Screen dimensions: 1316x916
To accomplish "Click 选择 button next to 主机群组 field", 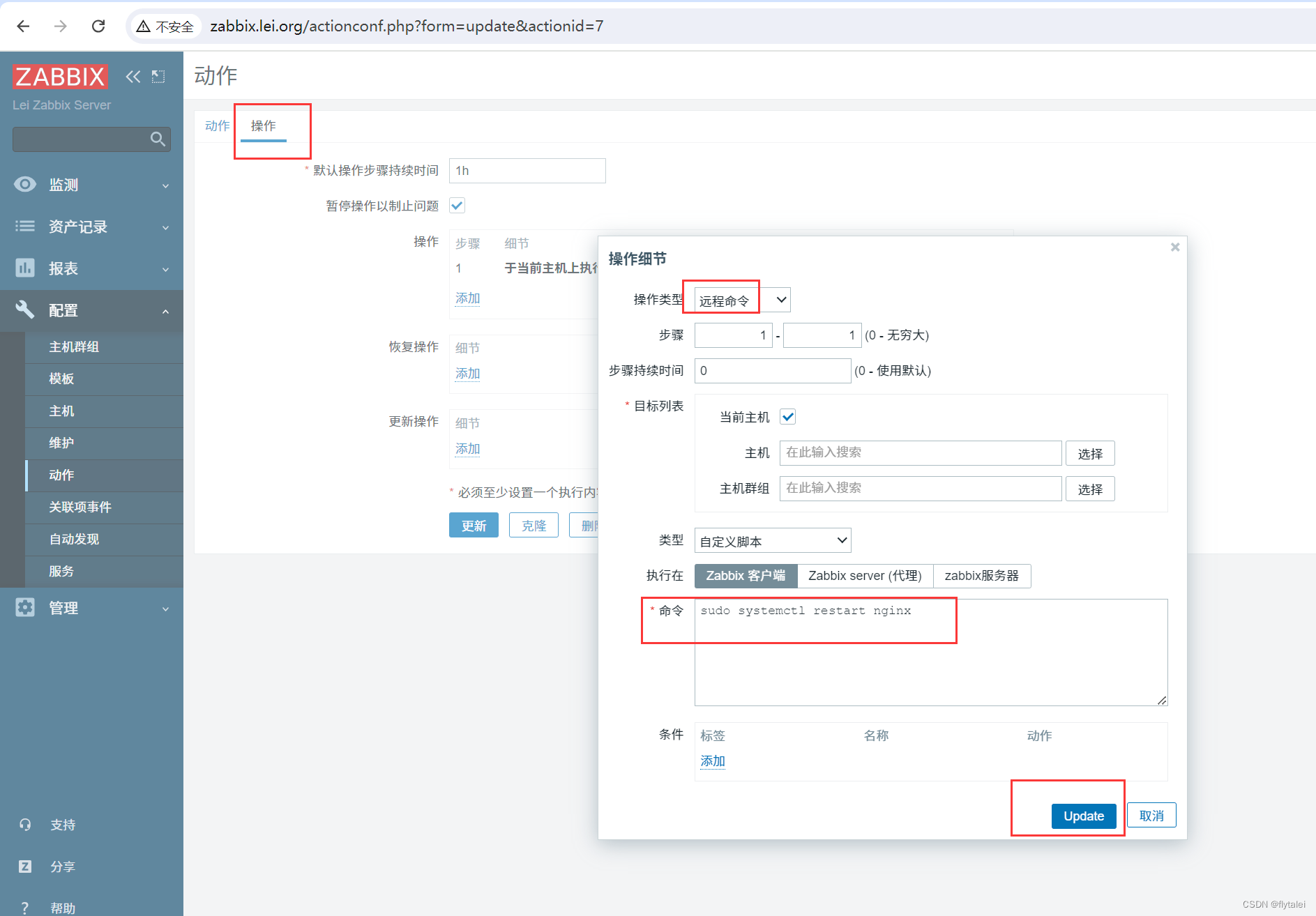I will pyautogui.click(x=1090, y=489).
